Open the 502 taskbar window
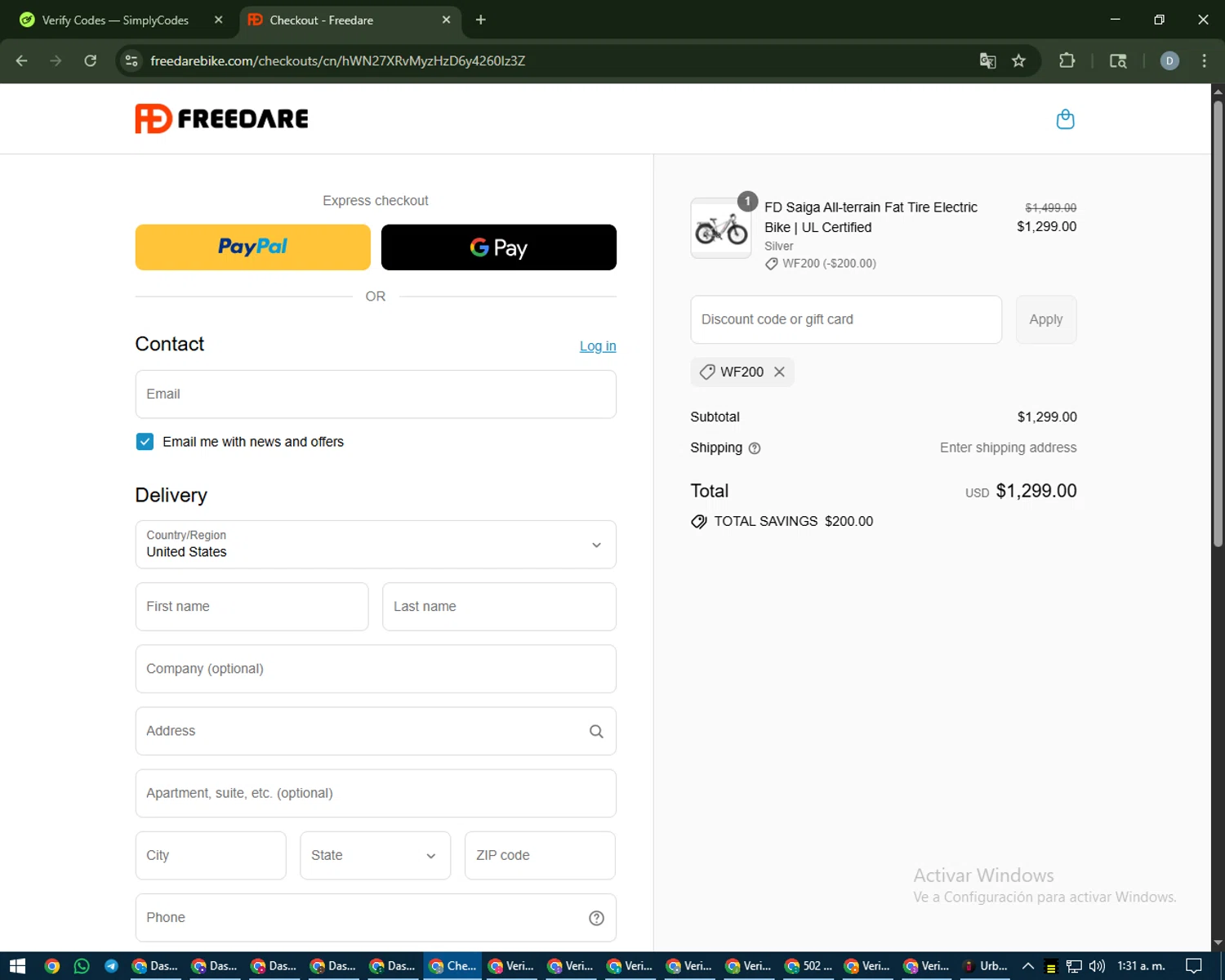The height and width of the screenshot is (980, 1225). coord(808,966)
